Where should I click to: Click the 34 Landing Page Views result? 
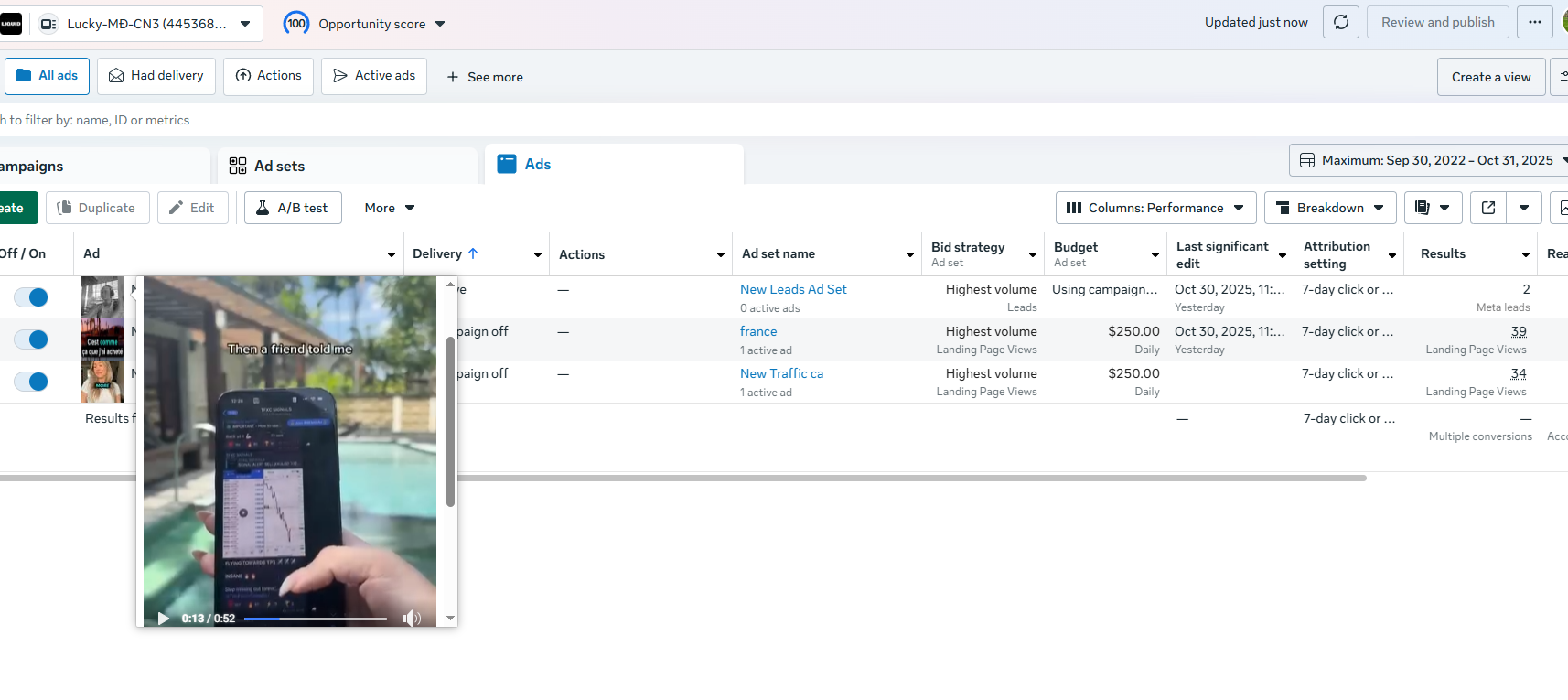(1519, 373)
